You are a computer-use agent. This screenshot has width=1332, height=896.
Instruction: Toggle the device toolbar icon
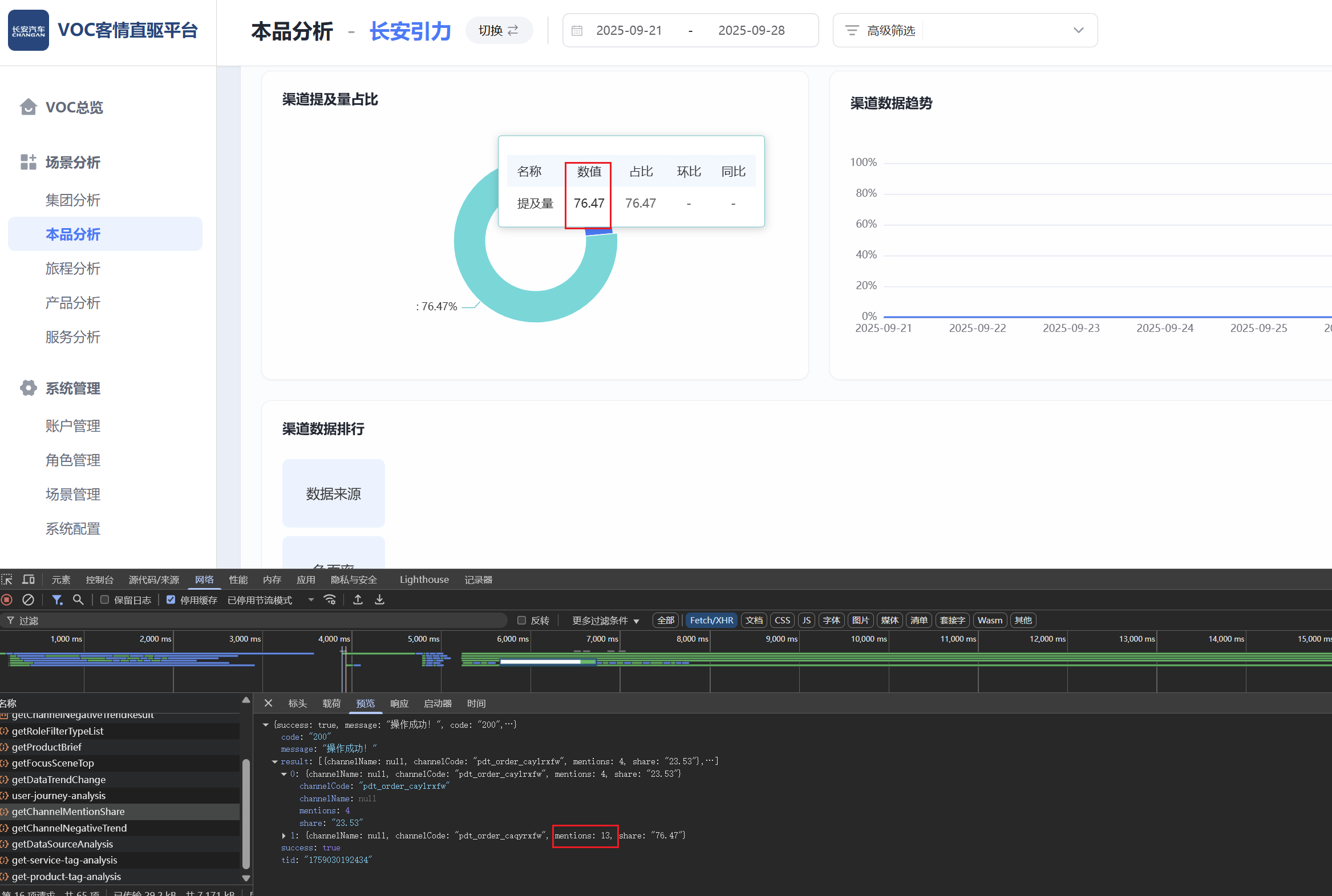[x=28, y=579]
